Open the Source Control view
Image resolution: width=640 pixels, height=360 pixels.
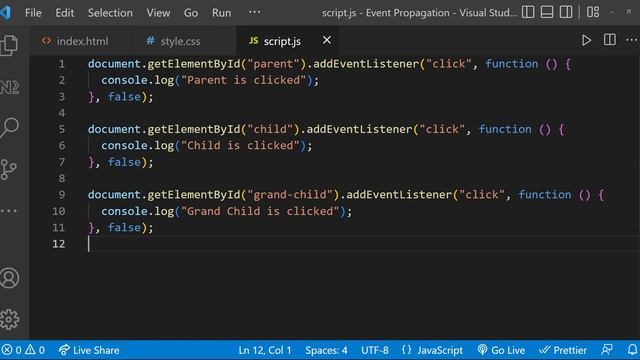click(x=9, y=169)
